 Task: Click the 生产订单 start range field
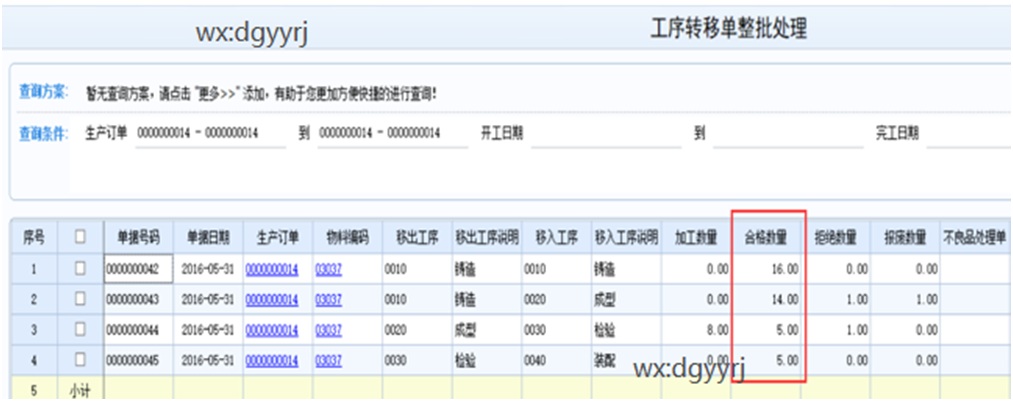point(211,134)
